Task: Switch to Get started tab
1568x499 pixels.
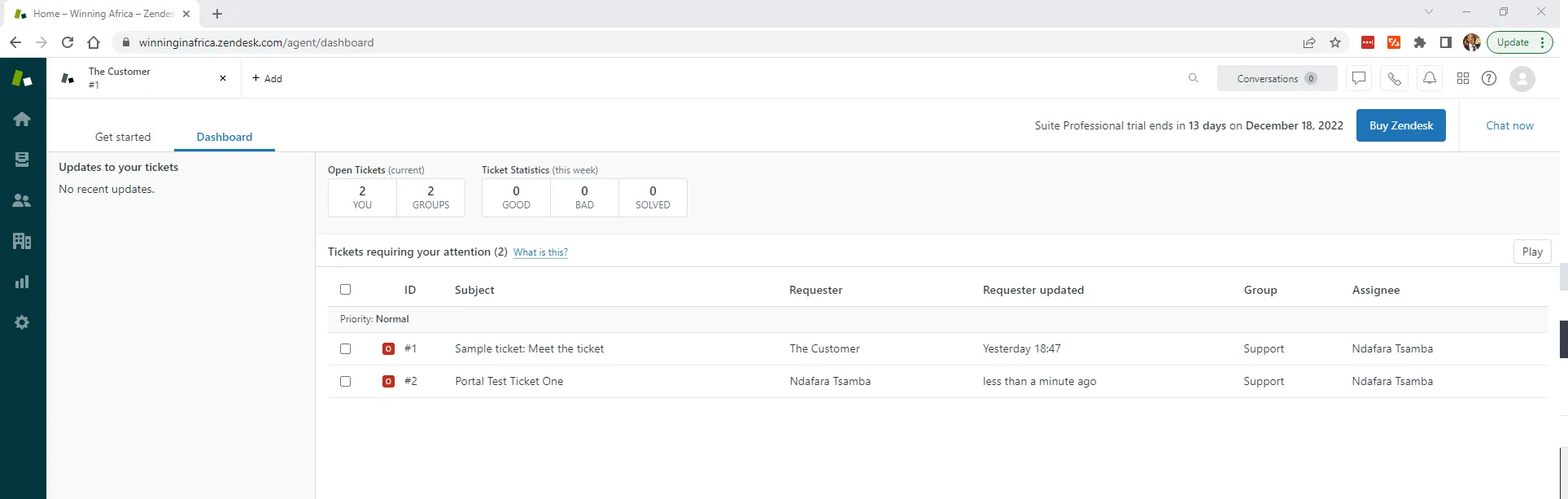Action: [x=123, y=137]
